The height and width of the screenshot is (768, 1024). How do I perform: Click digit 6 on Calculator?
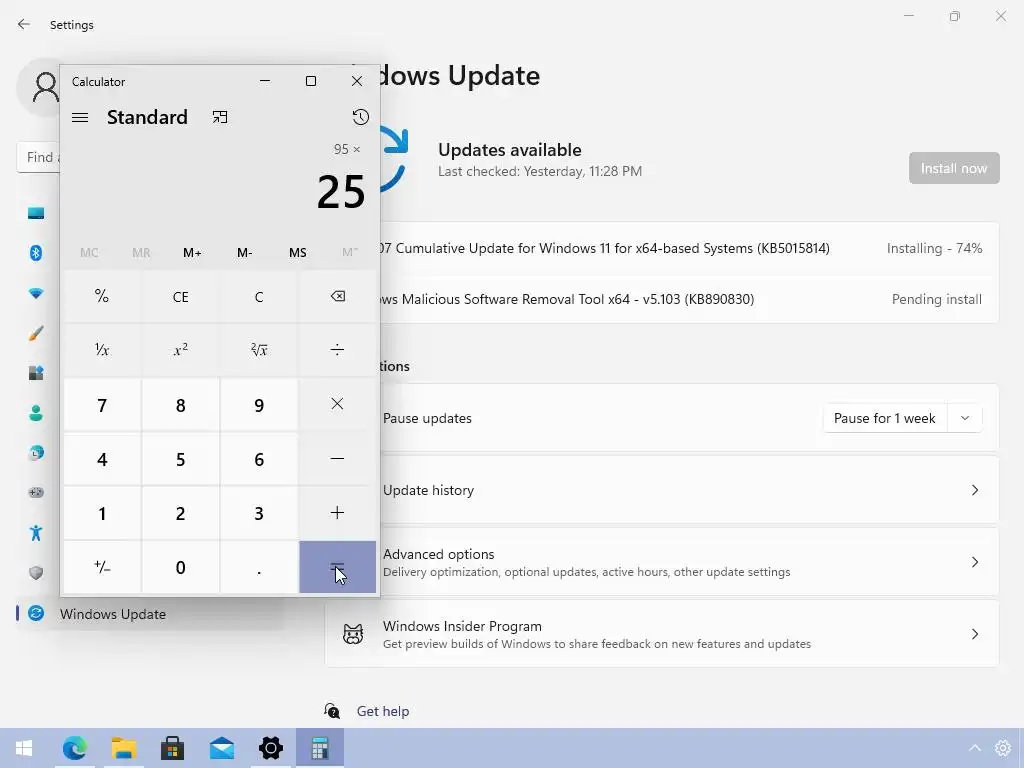[x=259, y=459]
